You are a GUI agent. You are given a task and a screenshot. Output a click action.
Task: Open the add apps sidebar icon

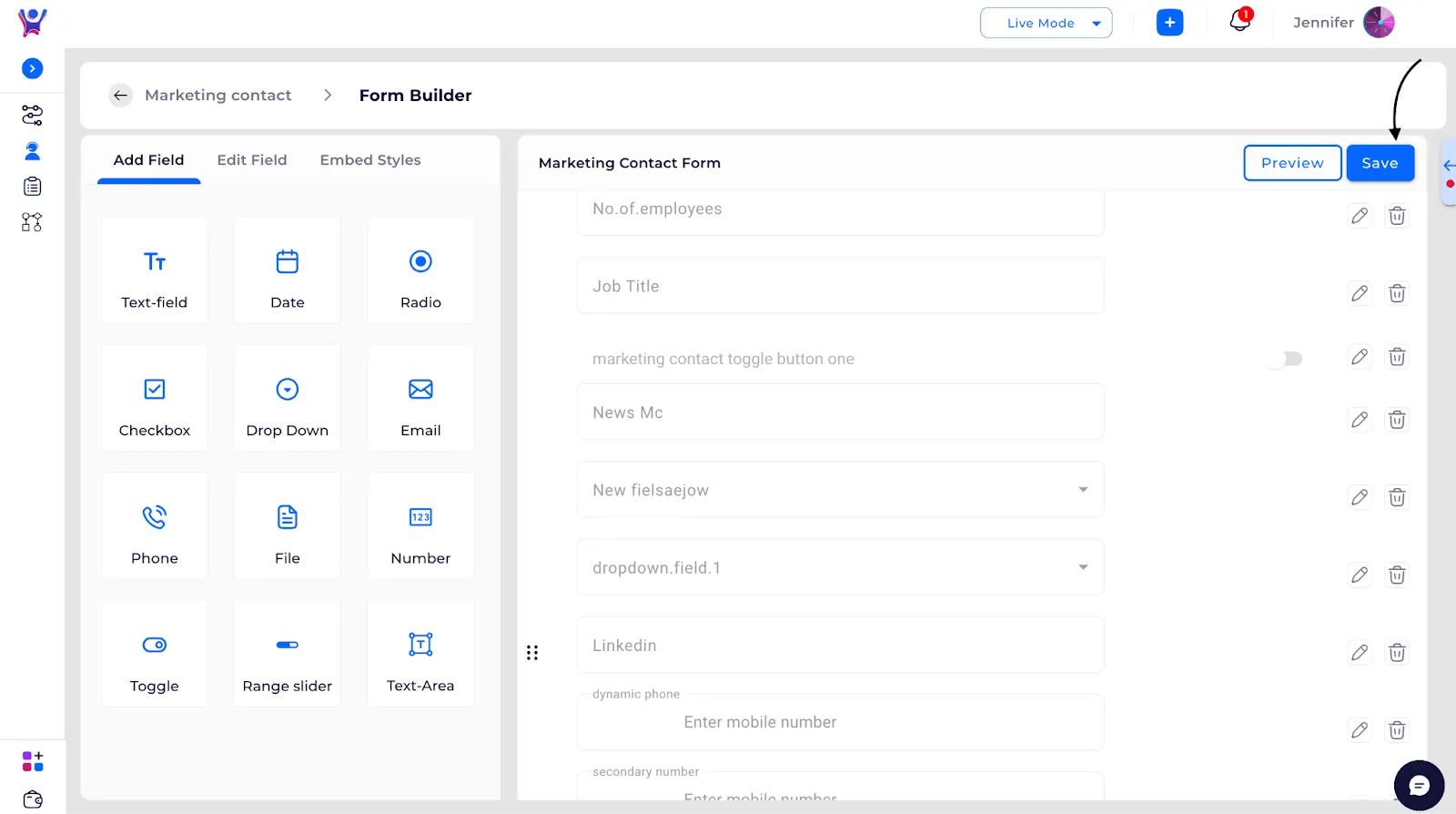point(32,761)
